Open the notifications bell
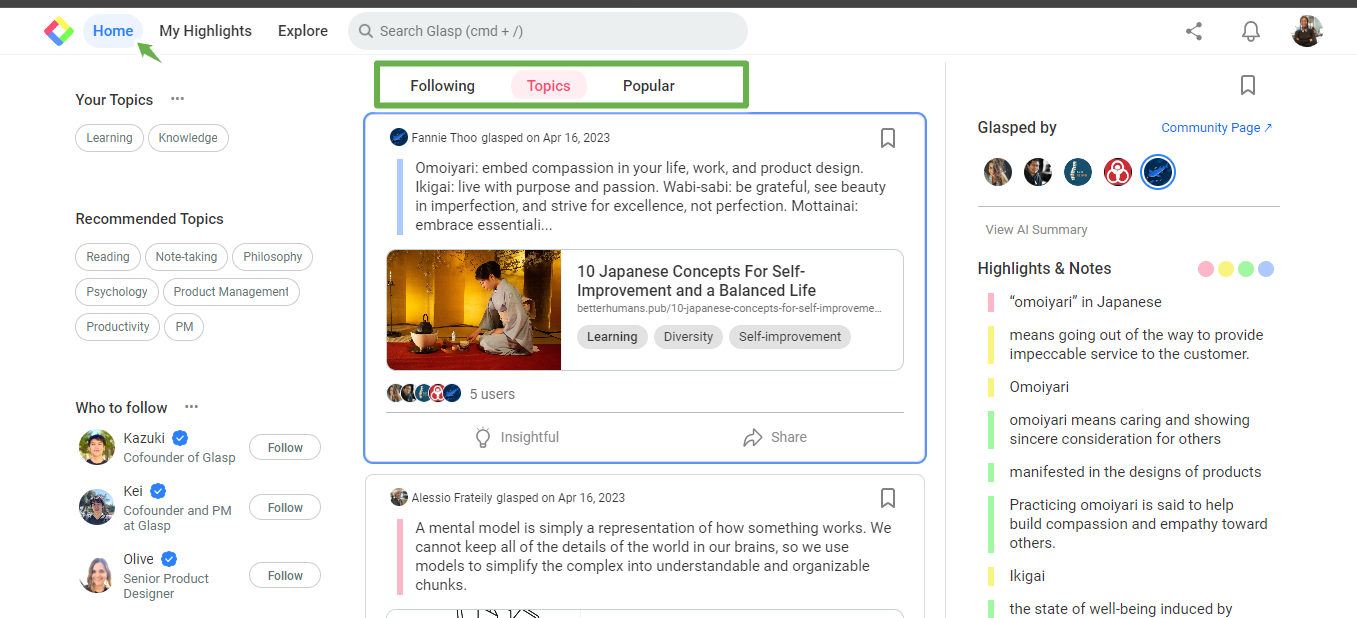 [1251, 31]
